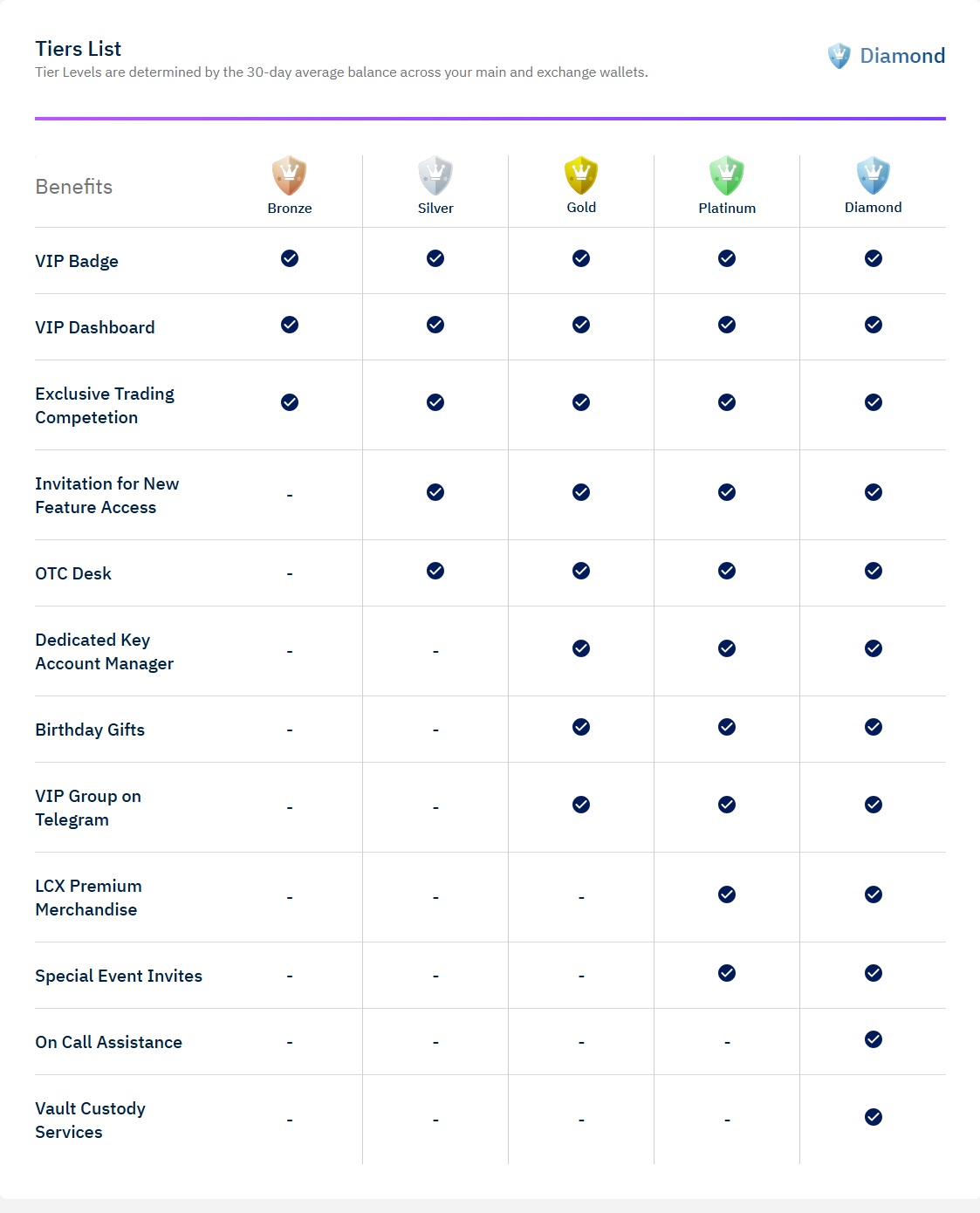Click Diamond checkmark for On Call Assistance
Image resolution: width=980 pixels, height=1213 pixels.
(x=873, y=1039)
